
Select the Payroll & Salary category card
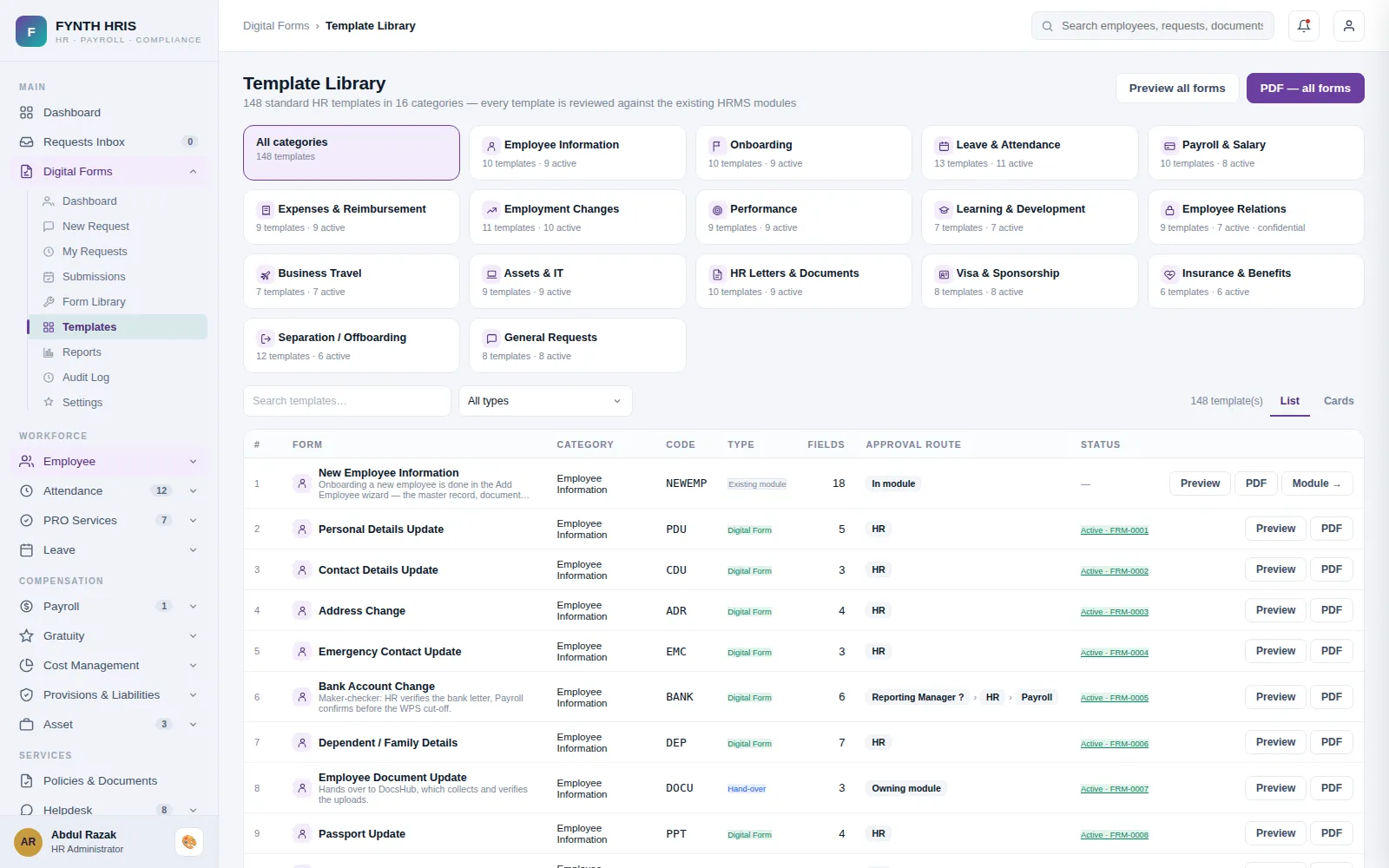coord(1255,153)
